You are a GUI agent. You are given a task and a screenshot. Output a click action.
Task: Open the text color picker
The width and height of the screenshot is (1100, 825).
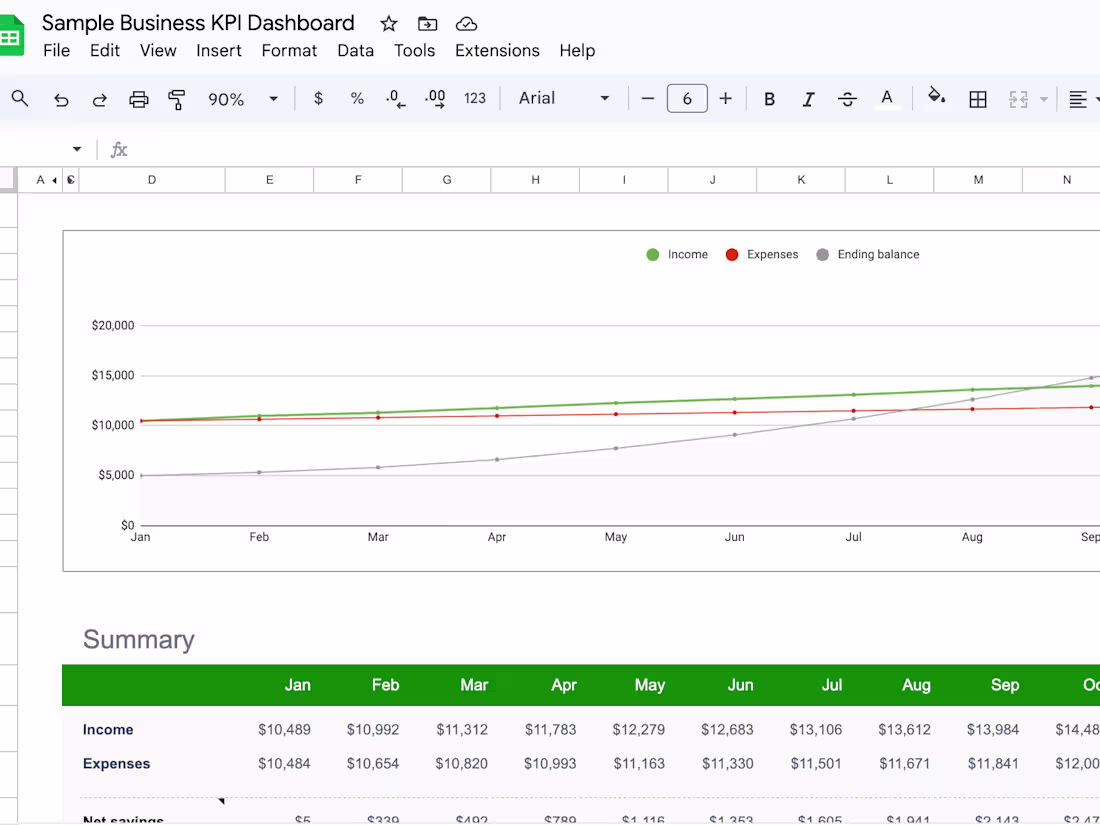pyautogui.click(x=887, y=99)
